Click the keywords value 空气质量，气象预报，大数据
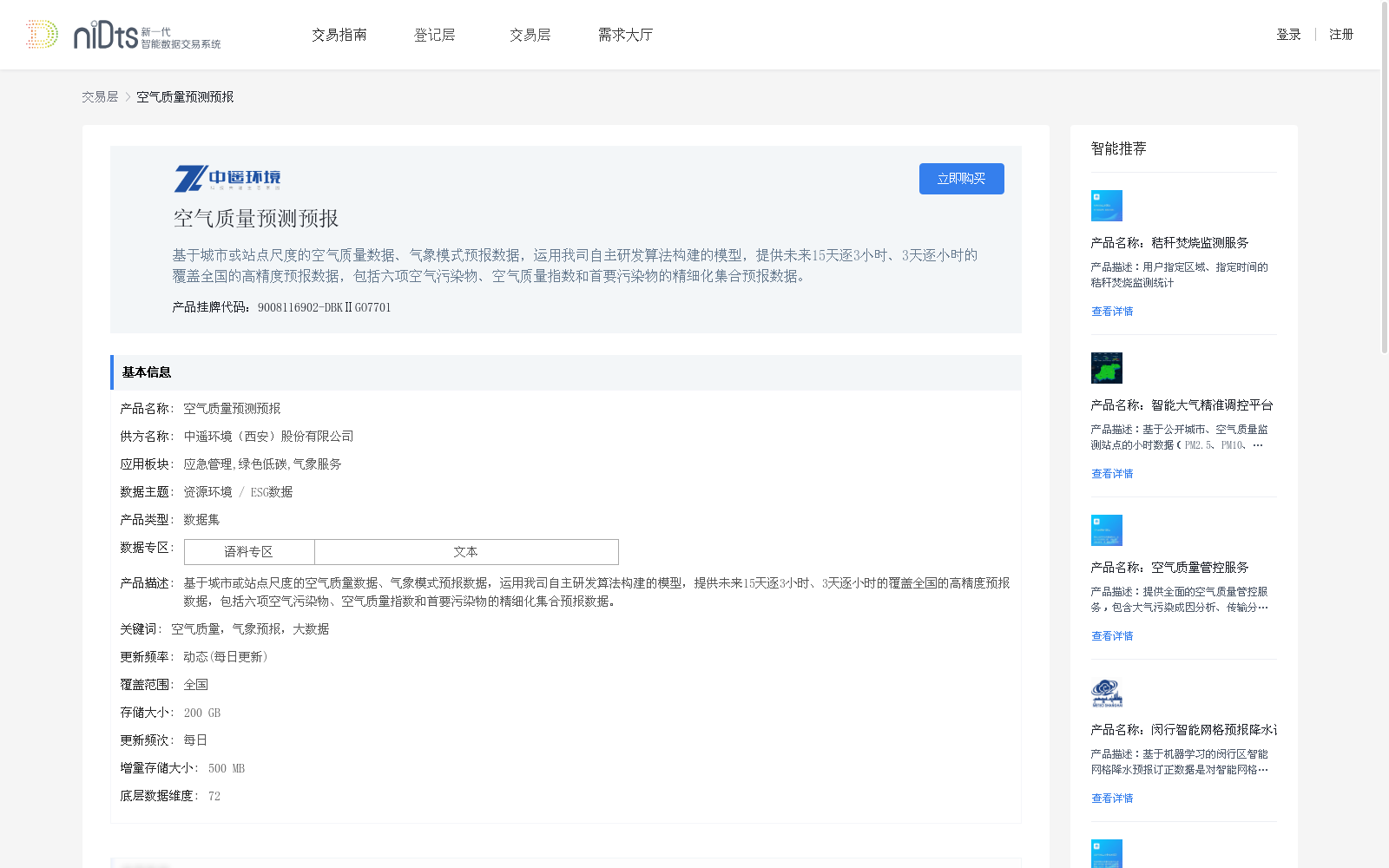This screenshot has width=1389, height=868. pyautogui.click(x=250, y=629)
